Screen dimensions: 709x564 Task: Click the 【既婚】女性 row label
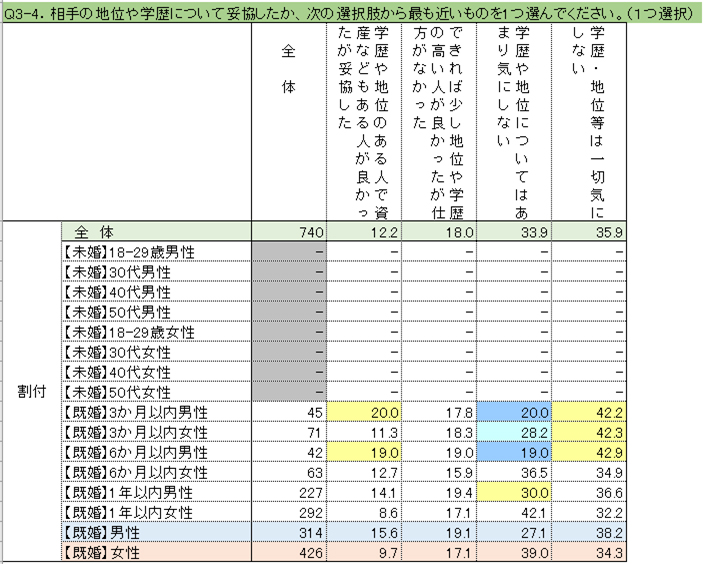pyautogui.click(x=156, y=552)
